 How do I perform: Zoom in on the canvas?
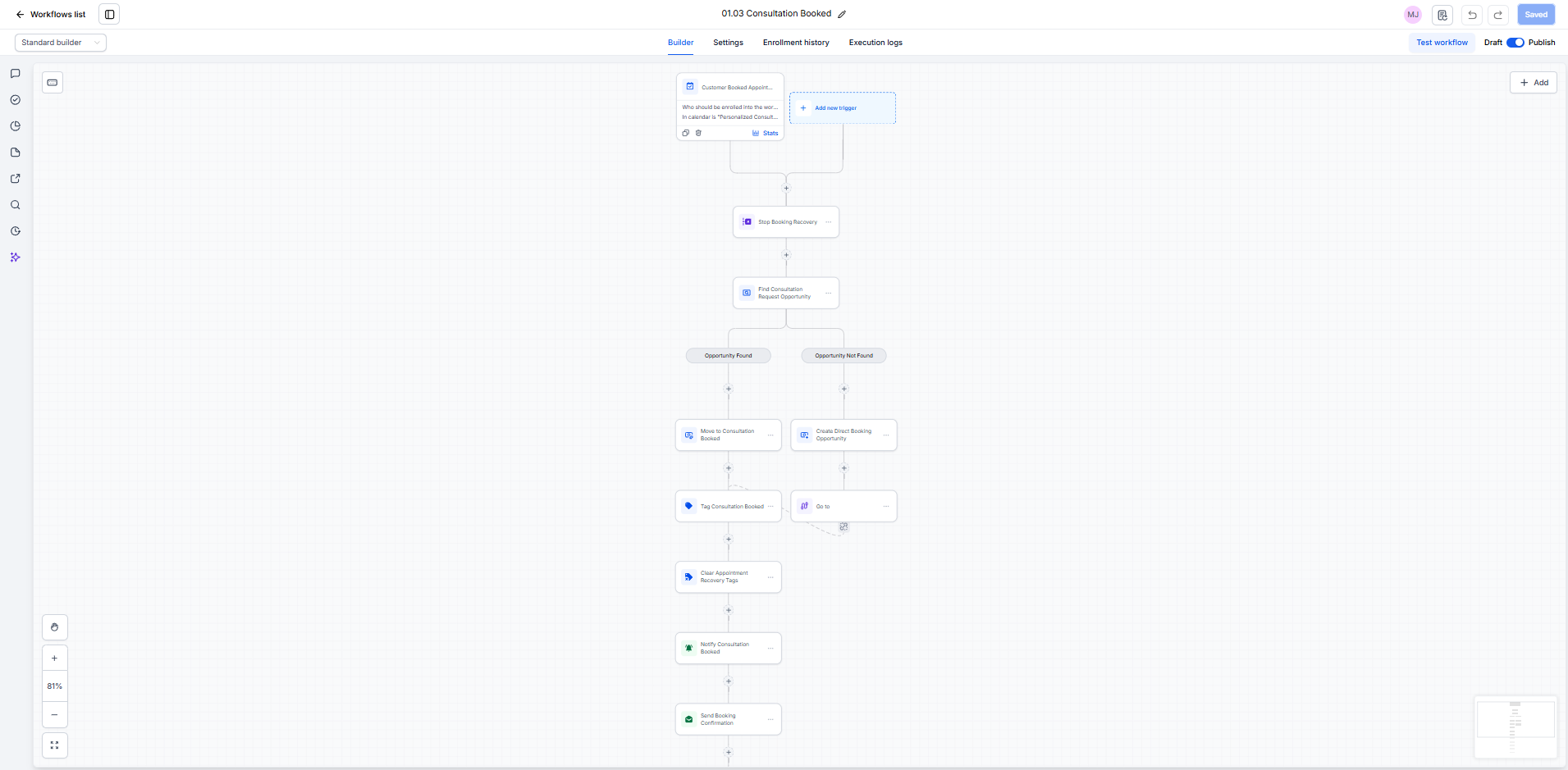click(x=55, y=658)
